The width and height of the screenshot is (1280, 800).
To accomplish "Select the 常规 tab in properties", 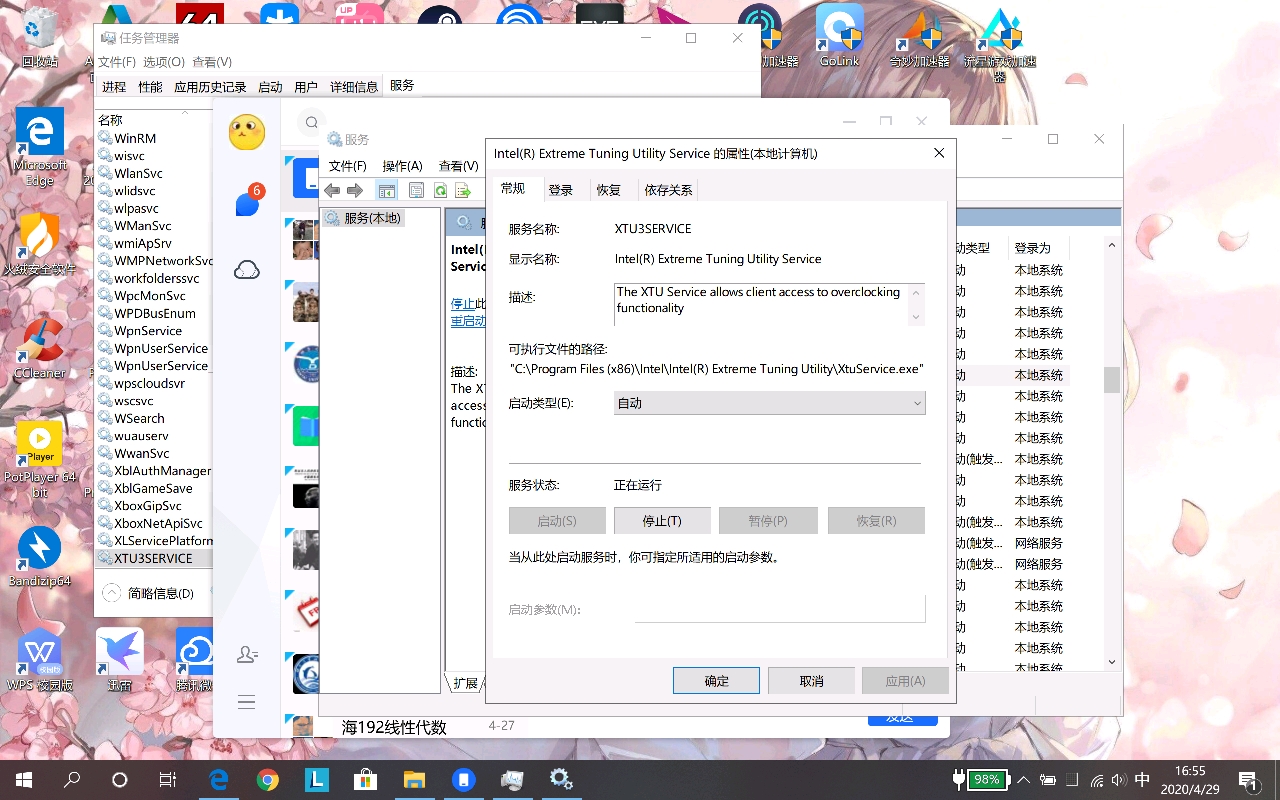I will pyautogui.click(x=513, y=188).
